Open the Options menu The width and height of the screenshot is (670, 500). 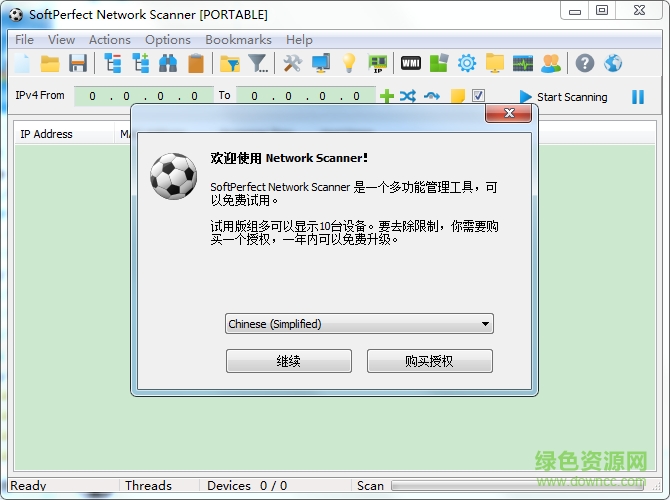[168, 40]
